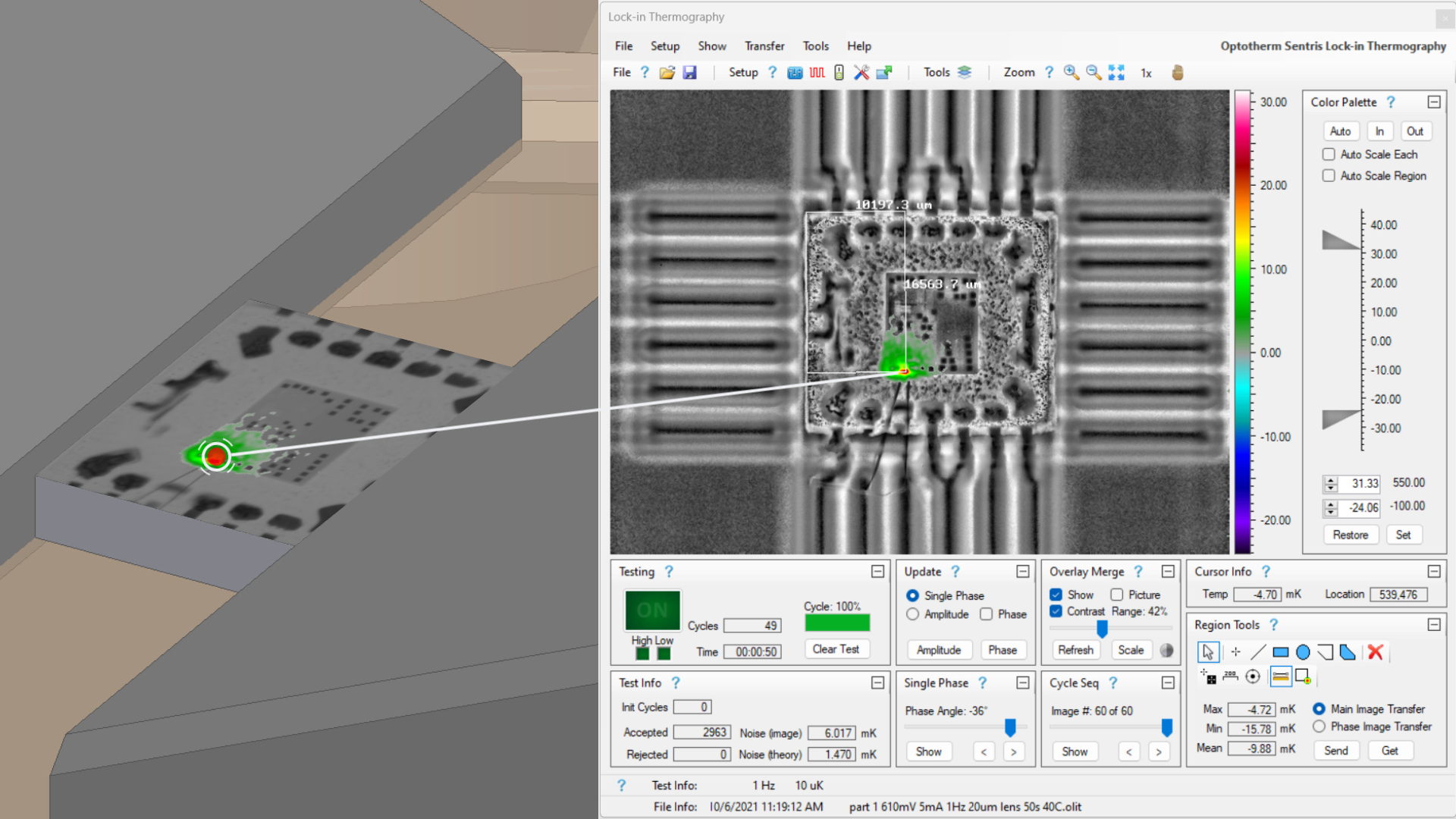Open the Show menu
Image resolution: width=1456 pixels, height=819 pixels.
point(711,46)
